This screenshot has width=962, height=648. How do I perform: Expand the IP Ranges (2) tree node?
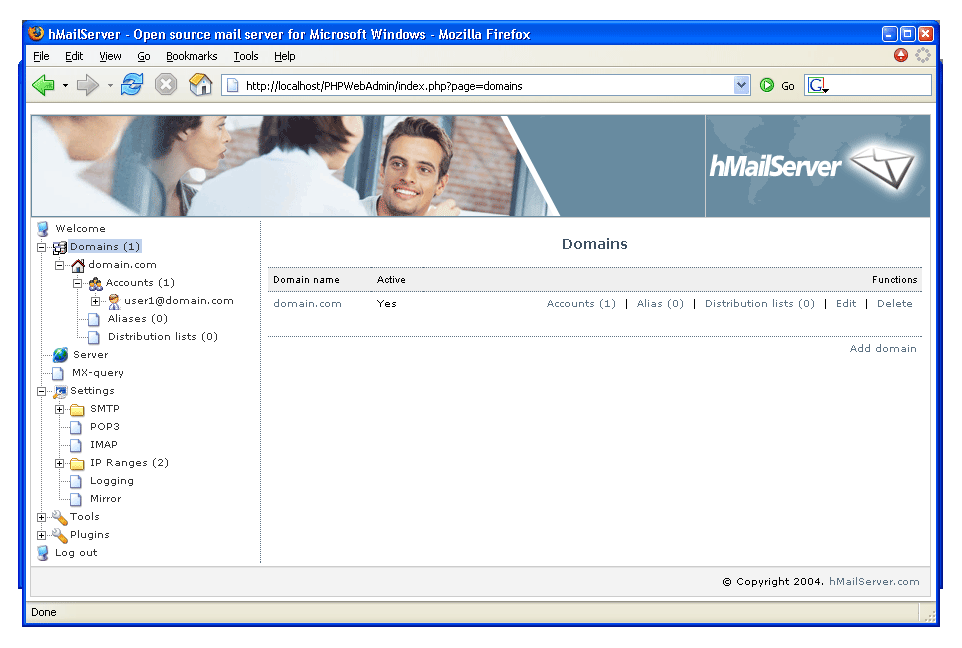[60, 463]
